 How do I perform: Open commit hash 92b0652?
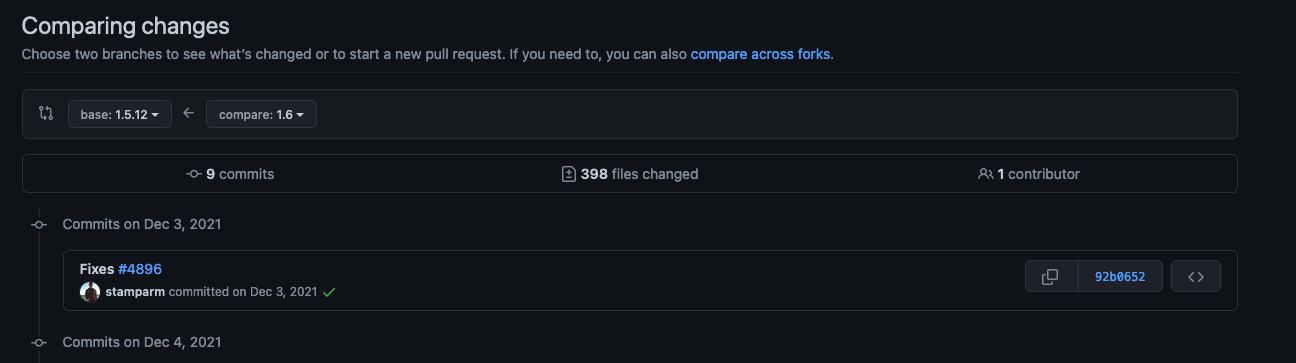pyautogui.click(x=1120, y=277)
